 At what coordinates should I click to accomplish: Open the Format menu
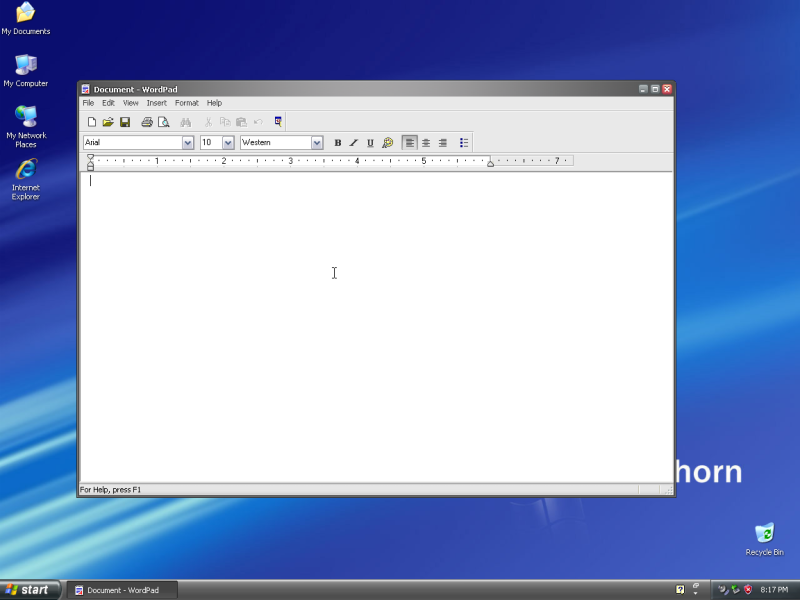click(x=187, y=103)
